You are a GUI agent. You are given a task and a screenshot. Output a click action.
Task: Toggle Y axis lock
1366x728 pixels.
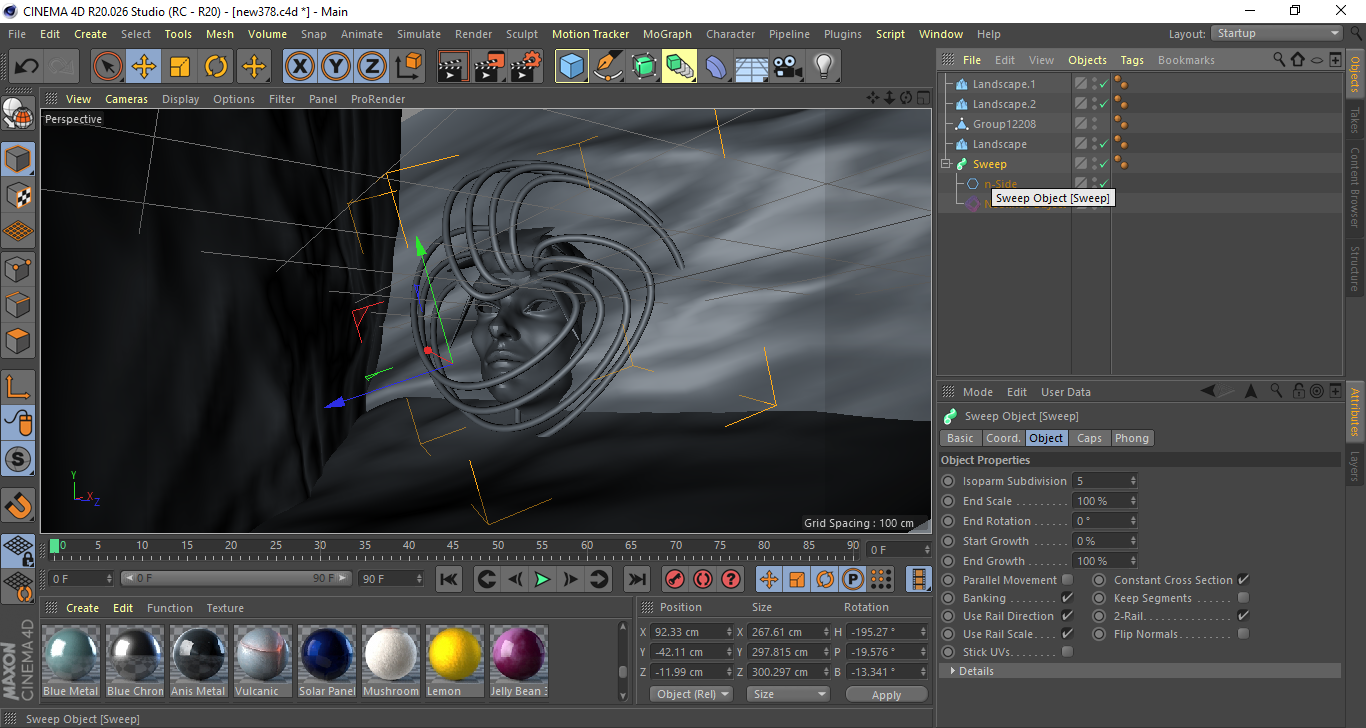[336, 67]
